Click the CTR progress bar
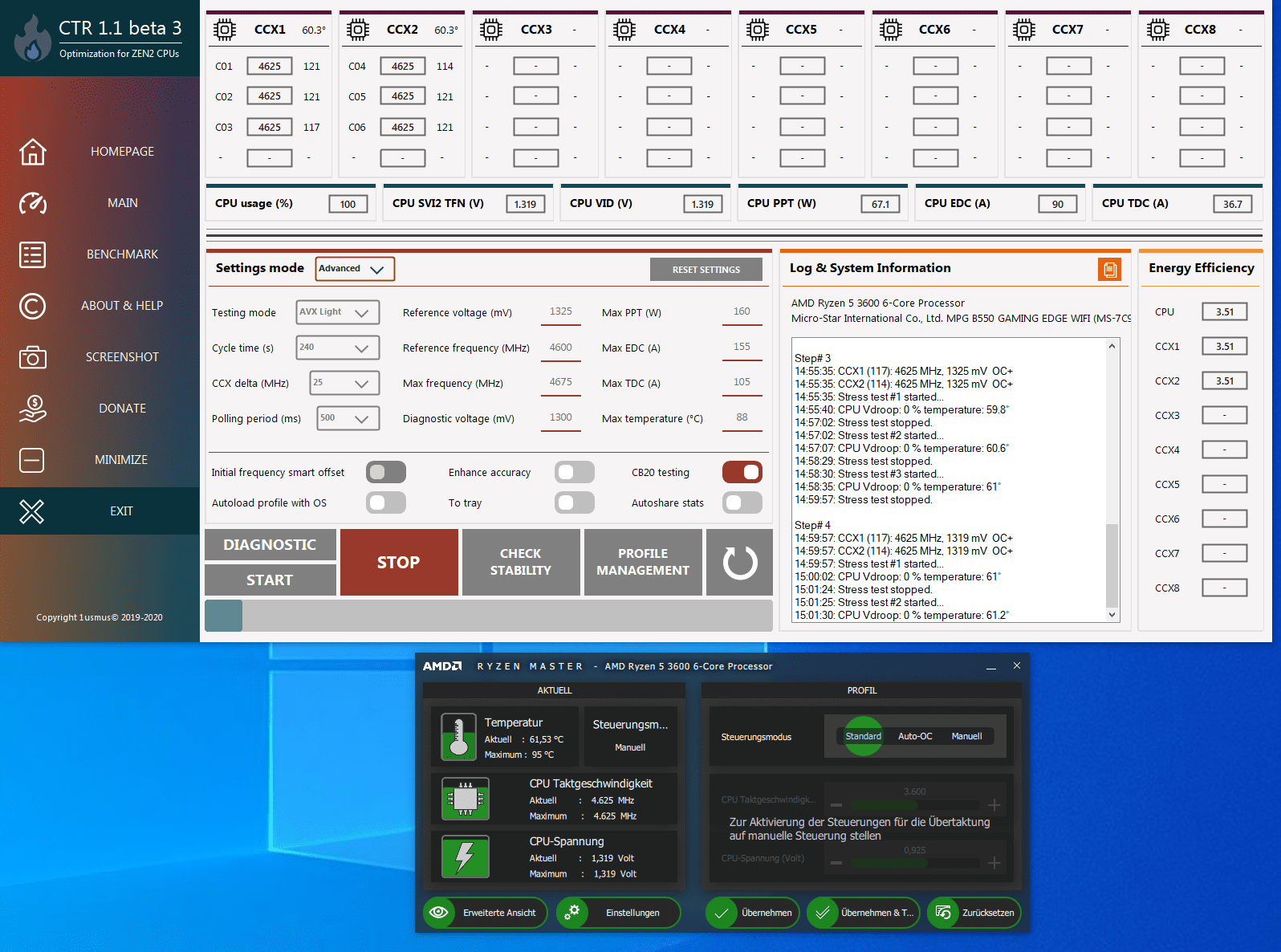The image size is (1281, 952). point(488,616)
